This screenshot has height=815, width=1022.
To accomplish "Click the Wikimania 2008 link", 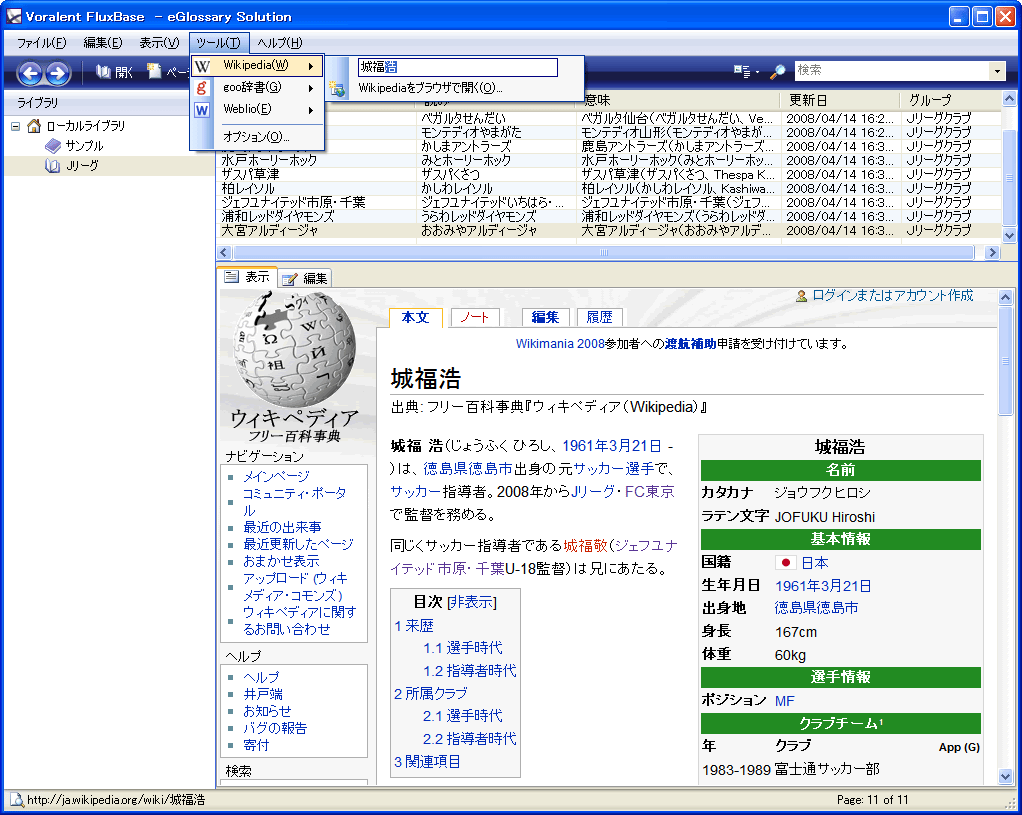I will (x=561, y=344).
